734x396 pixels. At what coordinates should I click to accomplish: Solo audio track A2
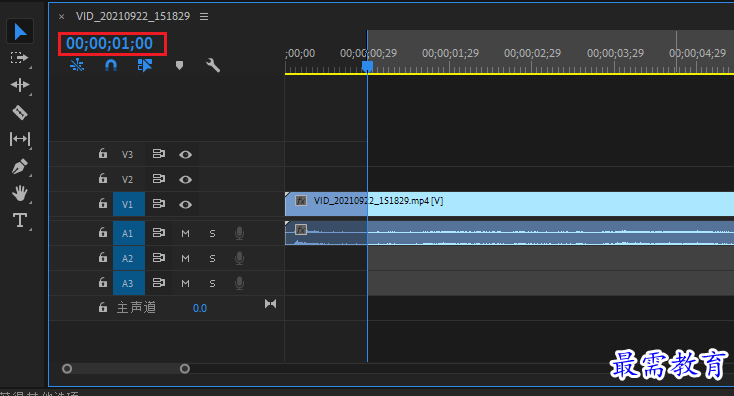coord(213,258)
